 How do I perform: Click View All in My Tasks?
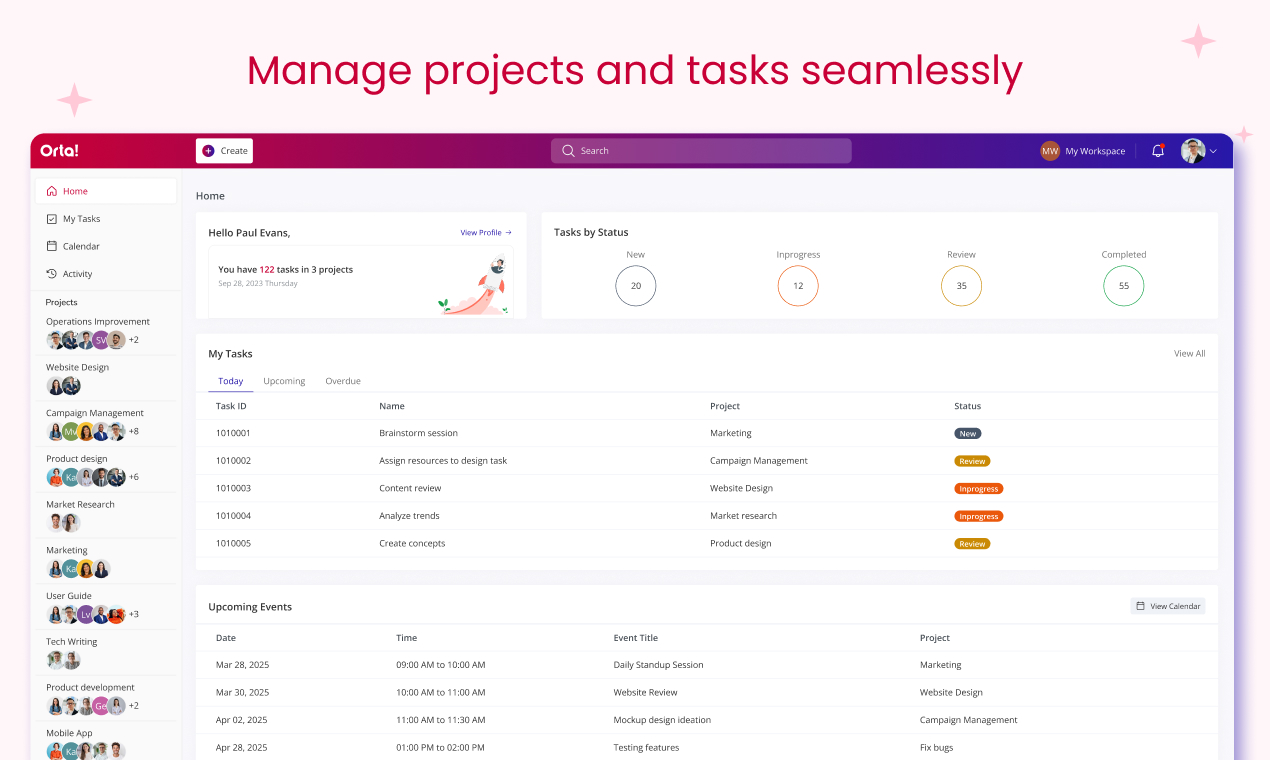pyautogui.click(x=1189, y=353)
